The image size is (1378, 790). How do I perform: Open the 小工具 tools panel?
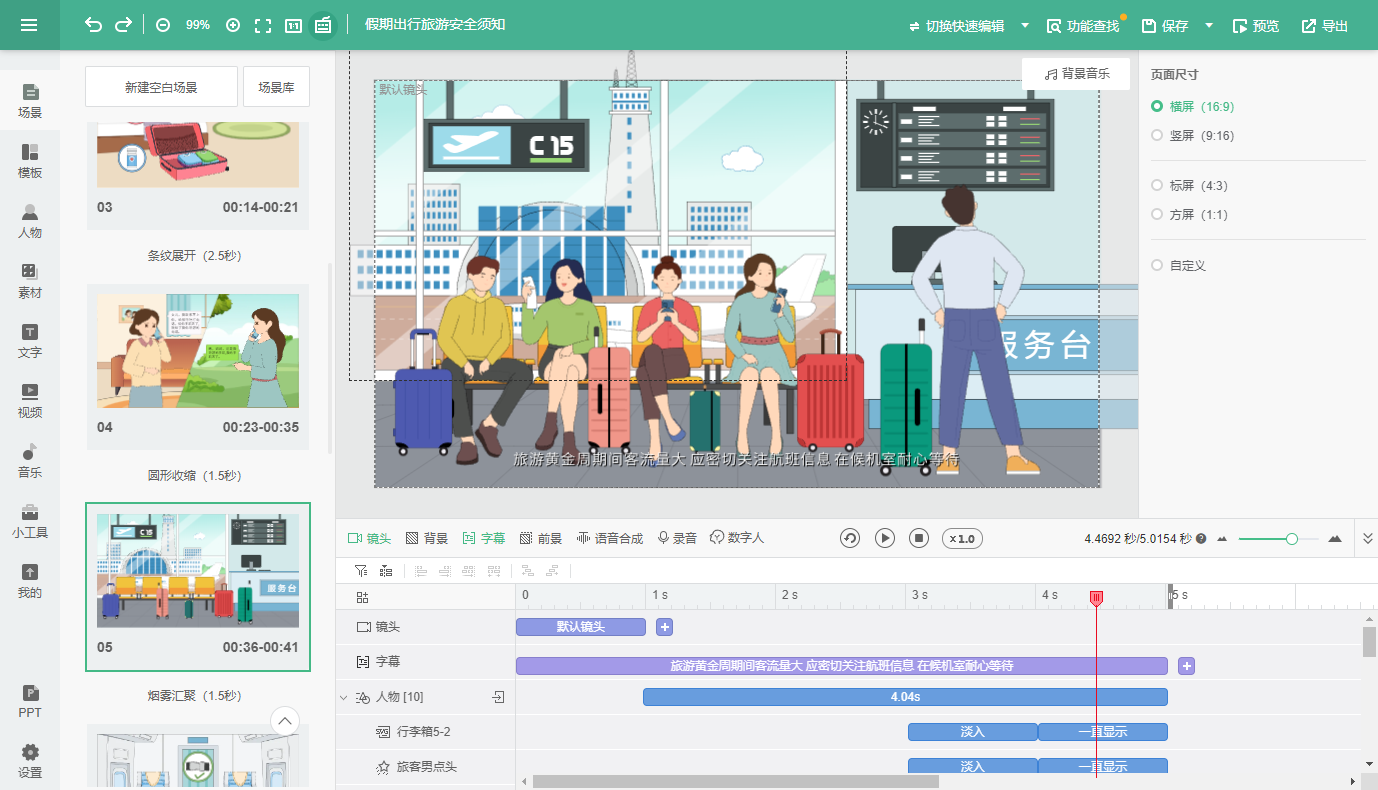(x=30, y=521)
